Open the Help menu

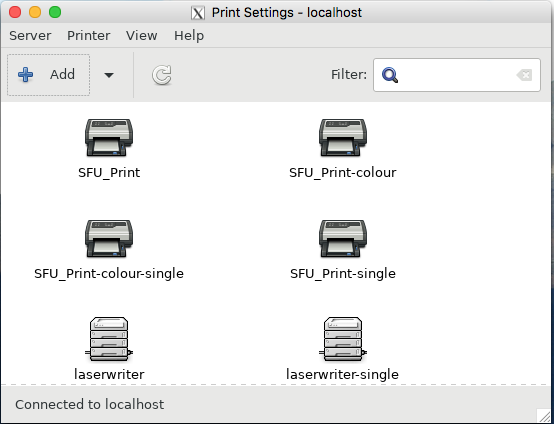(x=189, y=35)
